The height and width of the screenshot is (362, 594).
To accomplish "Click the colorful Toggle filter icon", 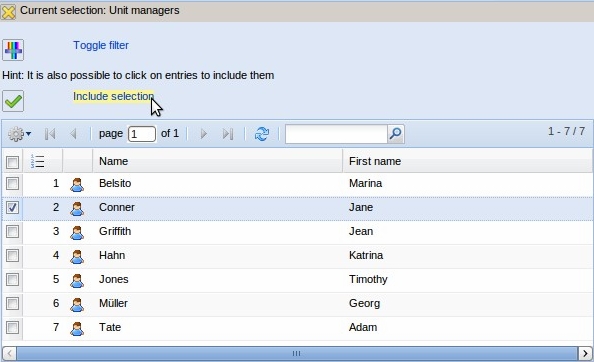I will tap(13, 50).
